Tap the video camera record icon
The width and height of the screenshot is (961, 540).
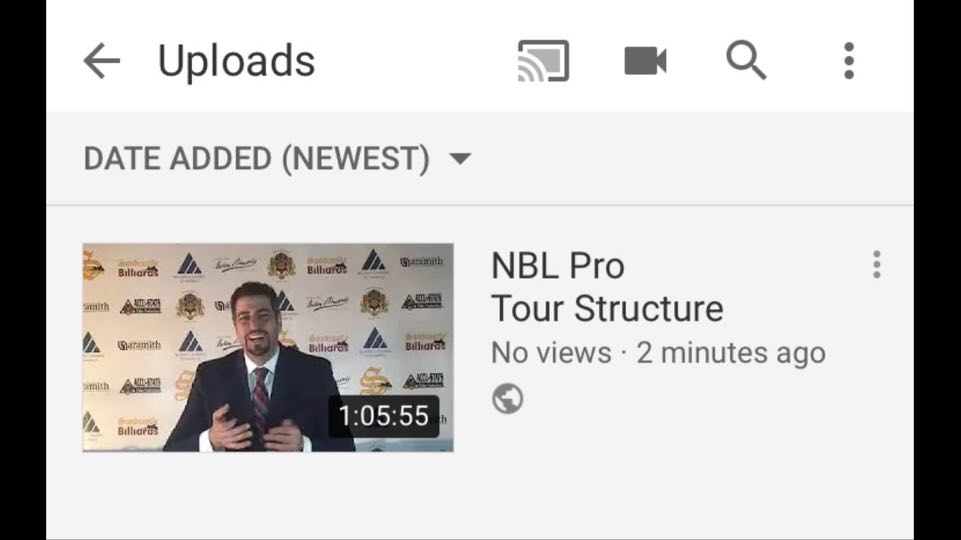tap(645, 61)
